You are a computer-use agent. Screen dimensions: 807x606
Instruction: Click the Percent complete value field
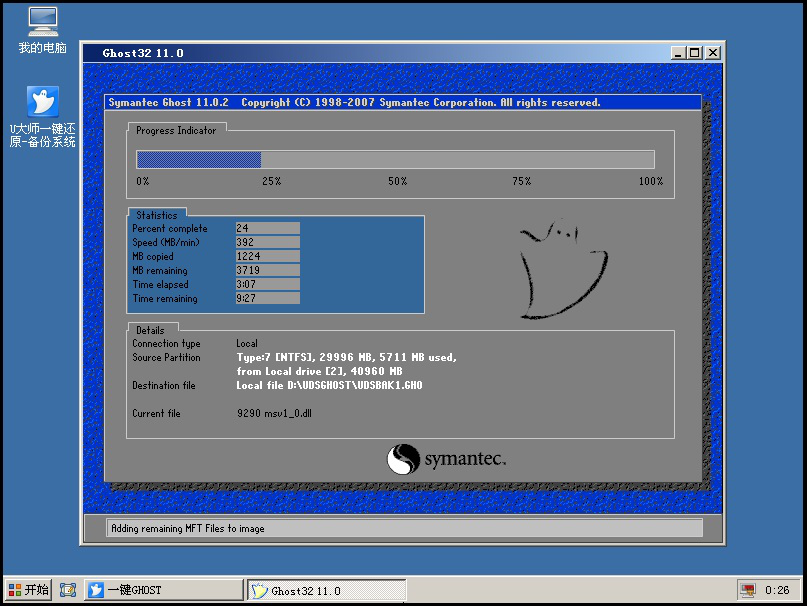[x=267, y=228]
